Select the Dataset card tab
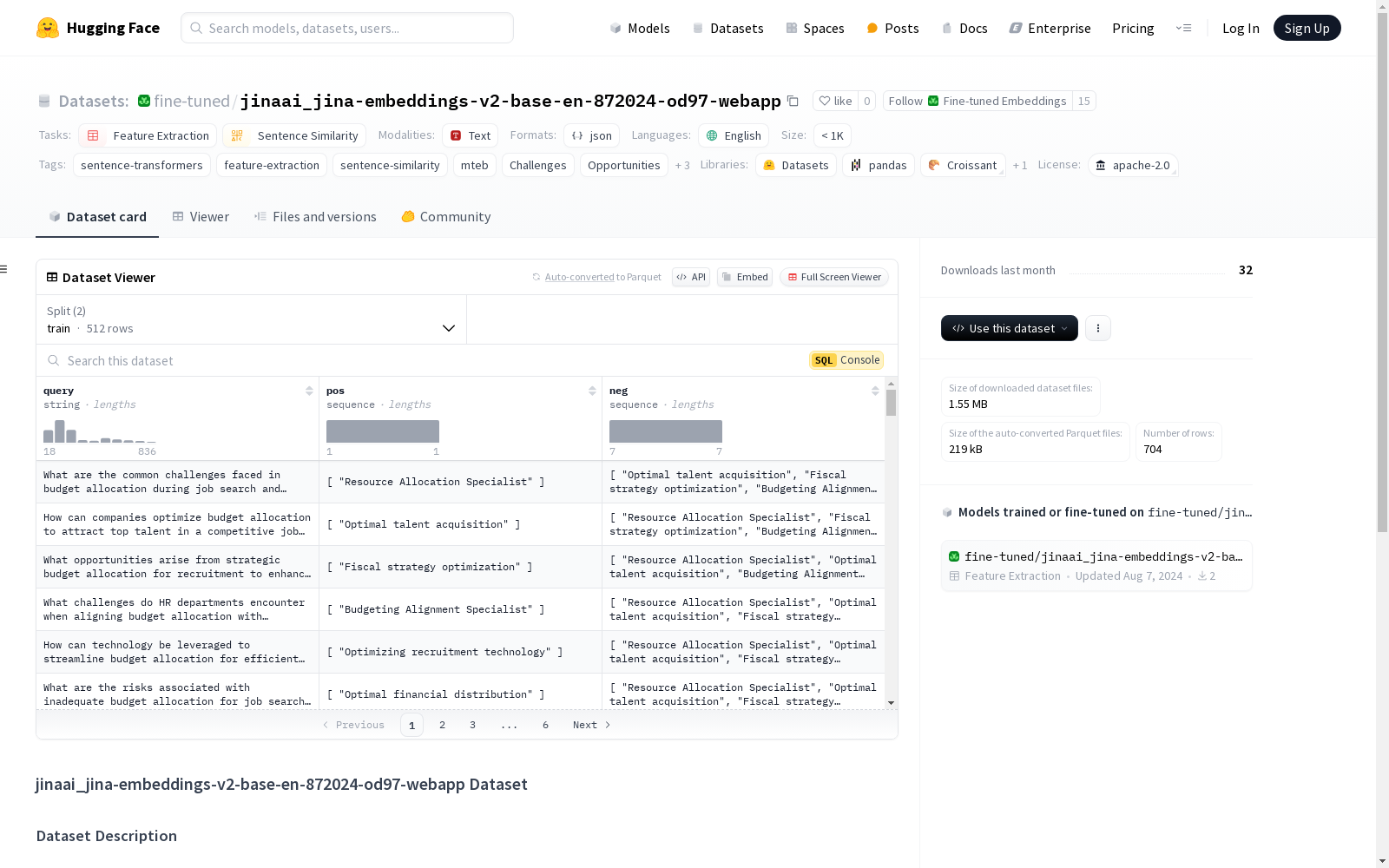 (97, 217)
